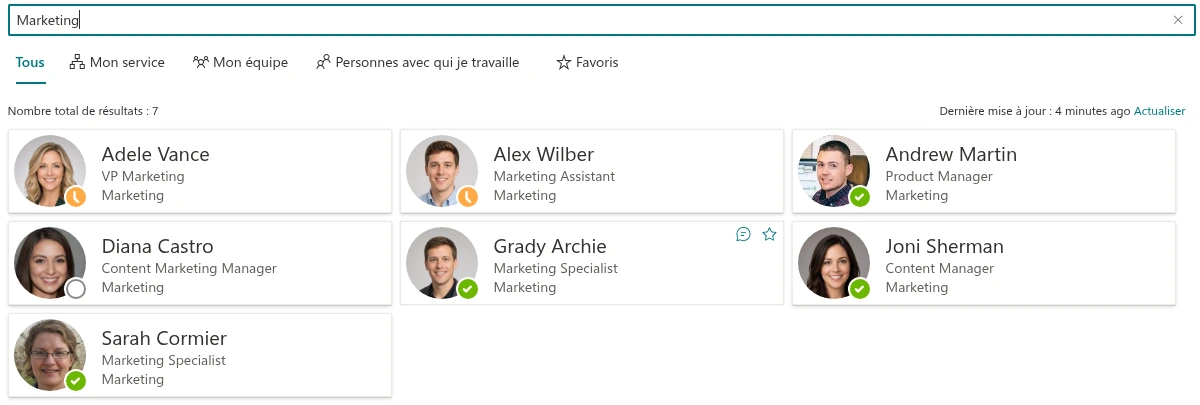This screenshot has height=405, width=1200.
Task: Click the Content Manager job title
Action: click(940, 268)
